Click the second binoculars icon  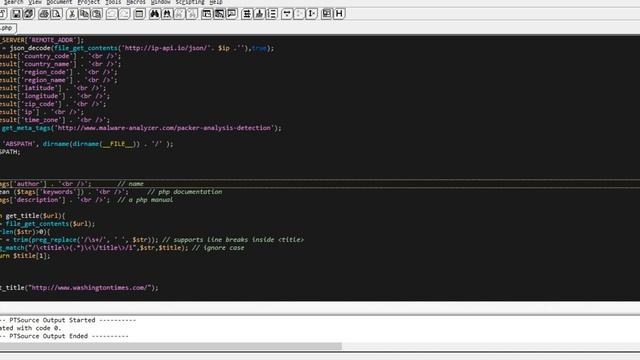pos(167,14)
